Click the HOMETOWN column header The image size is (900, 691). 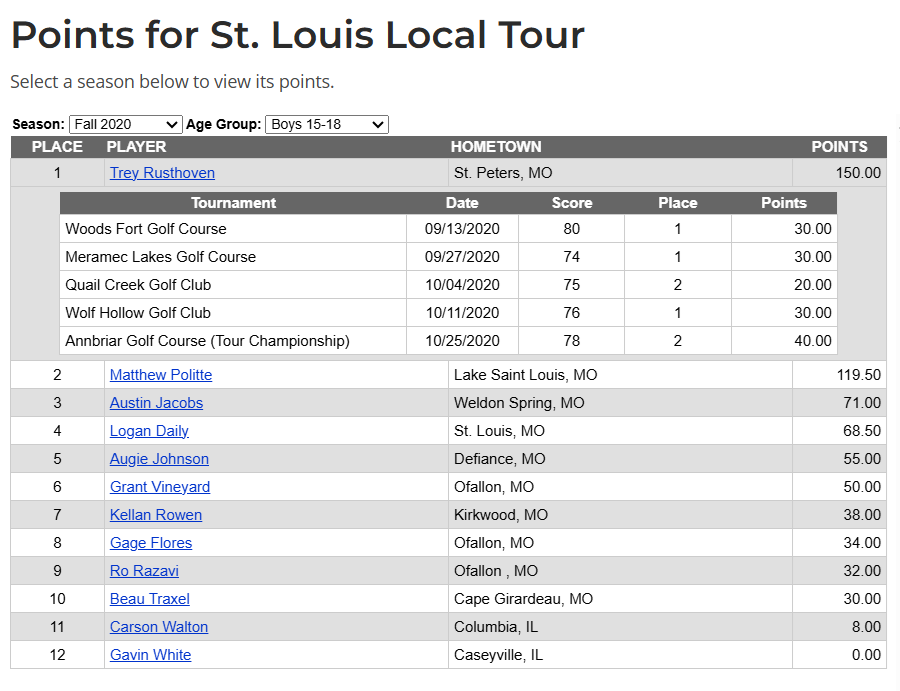pyautogui.click(x=496, y=147)
